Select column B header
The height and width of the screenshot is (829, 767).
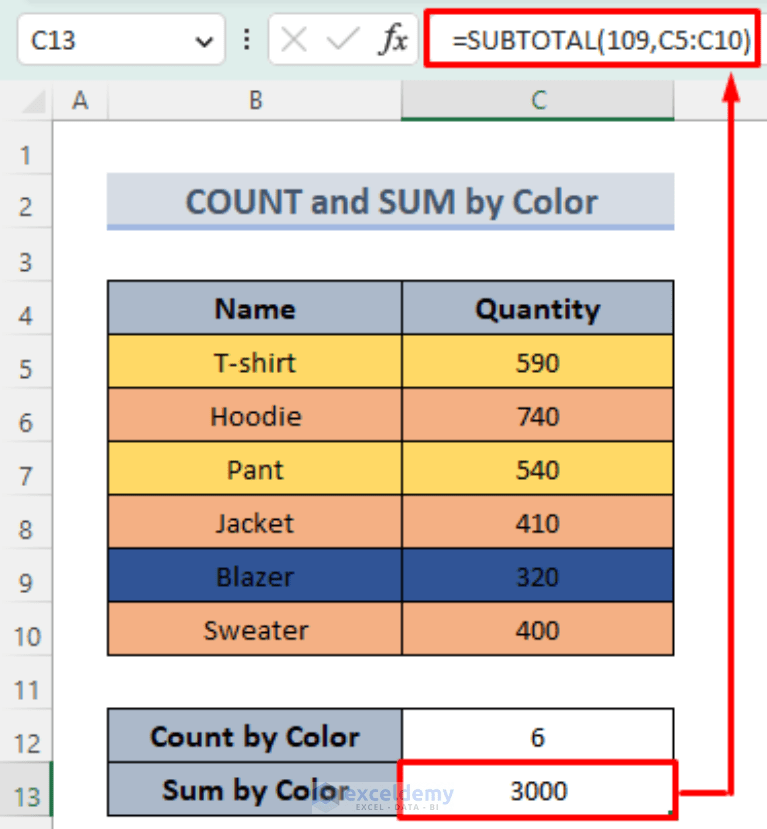255,100
